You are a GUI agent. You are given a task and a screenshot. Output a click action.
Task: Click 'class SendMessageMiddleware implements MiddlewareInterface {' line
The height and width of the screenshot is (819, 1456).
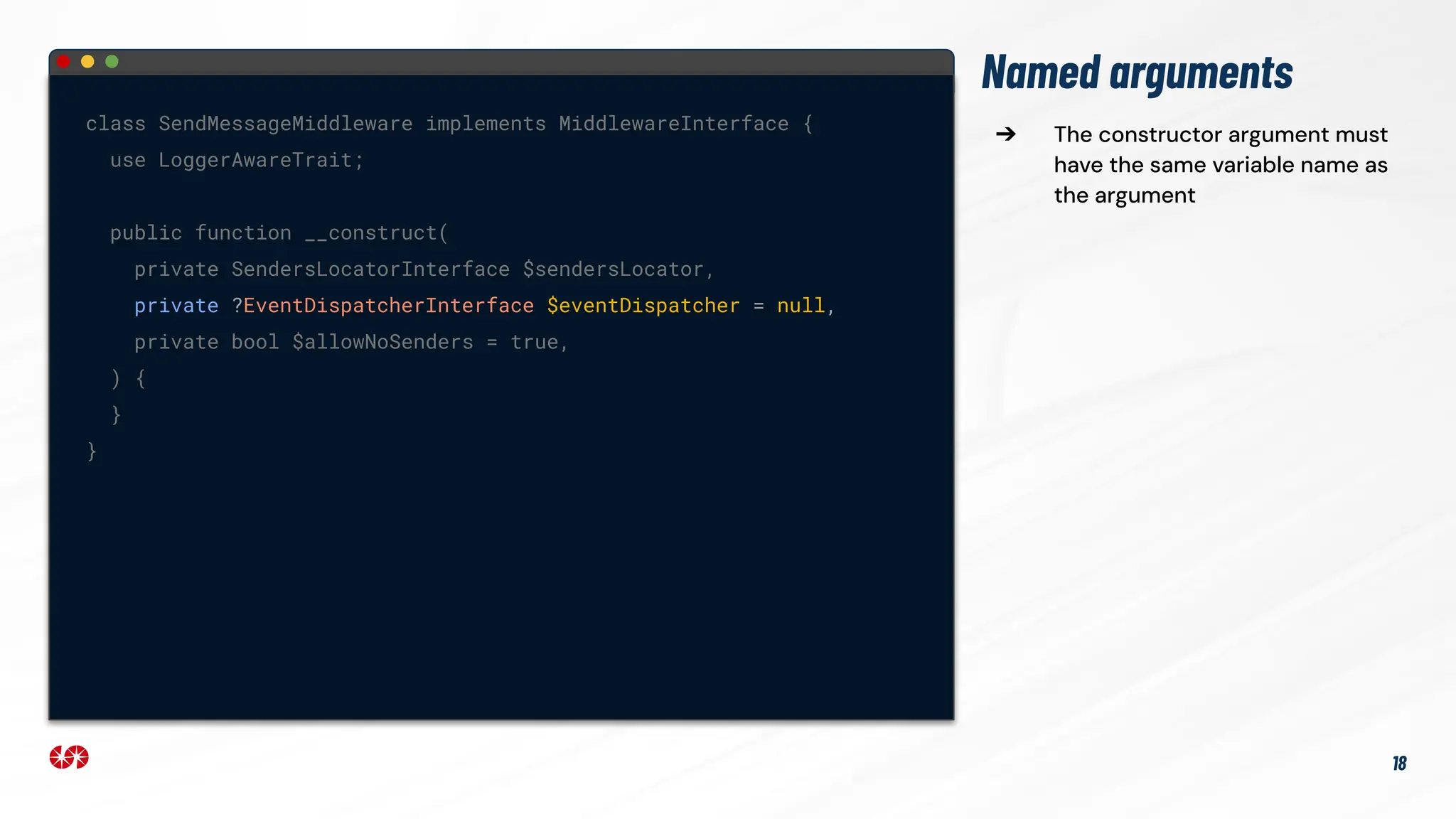tap(449, 124)
